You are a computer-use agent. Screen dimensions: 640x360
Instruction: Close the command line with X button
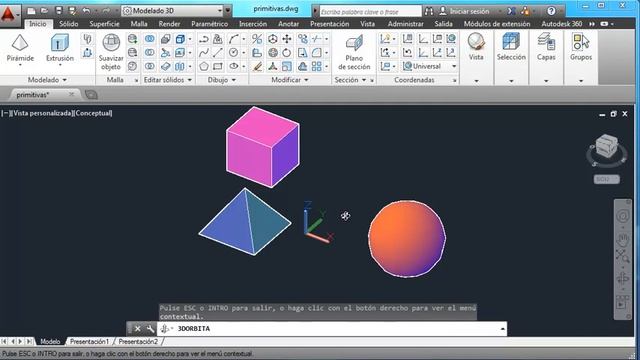tap(138, 329)
